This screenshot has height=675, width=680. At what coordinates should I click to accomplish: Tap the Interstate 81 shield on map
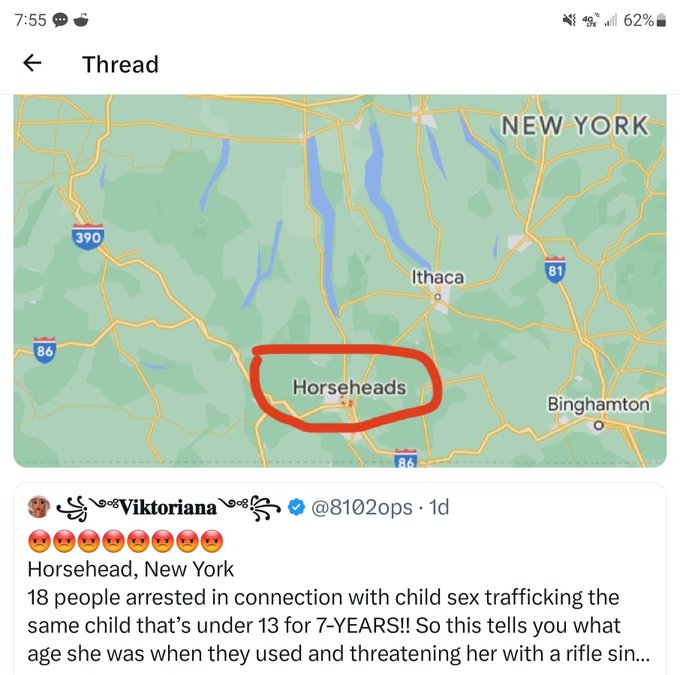click(556, 268)
